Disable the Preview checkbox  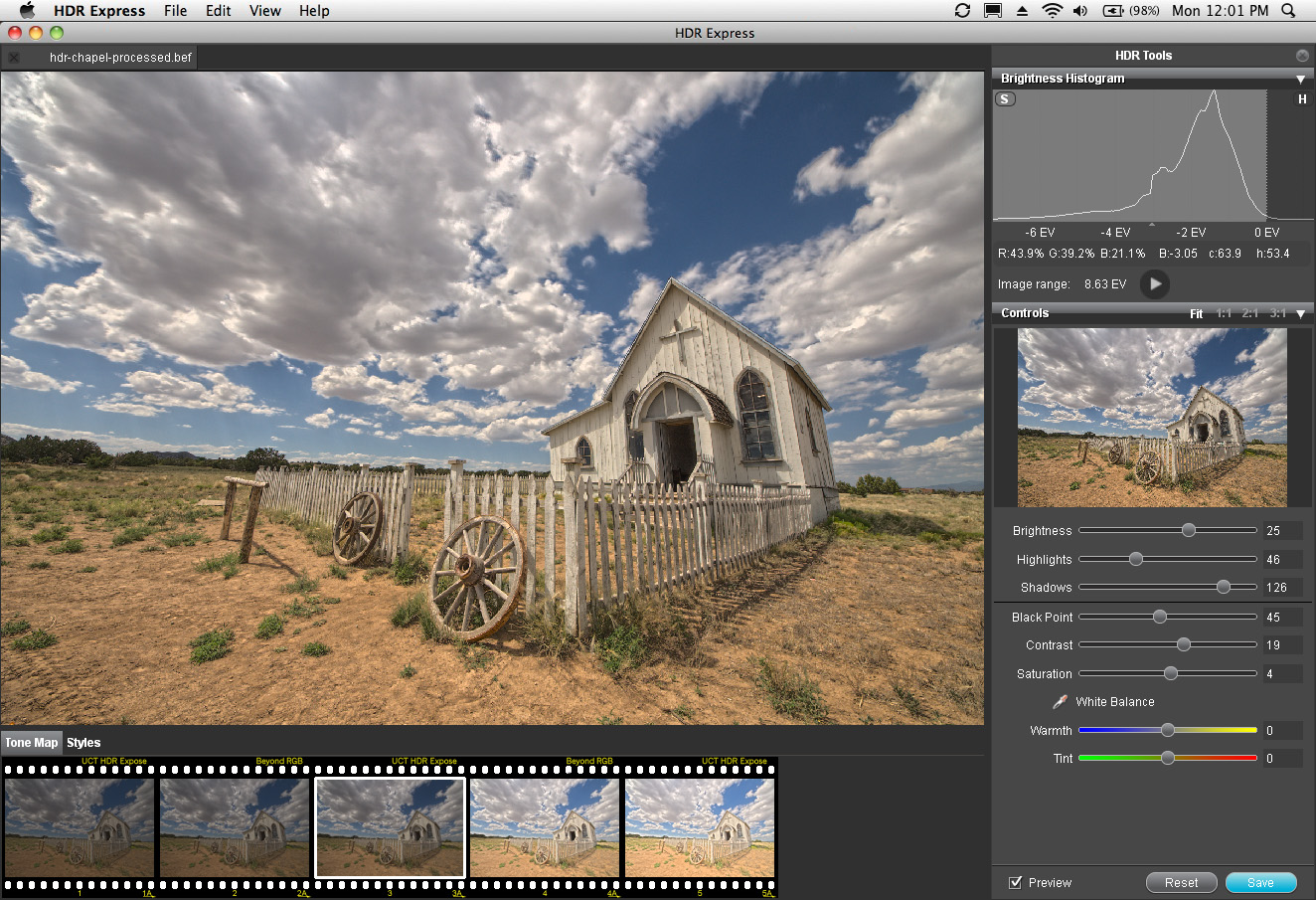pos(1015,882)
